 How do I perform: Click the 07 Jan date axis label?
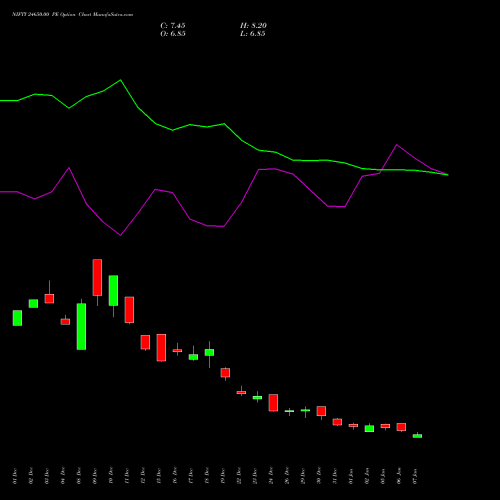(x=414, y=476)
